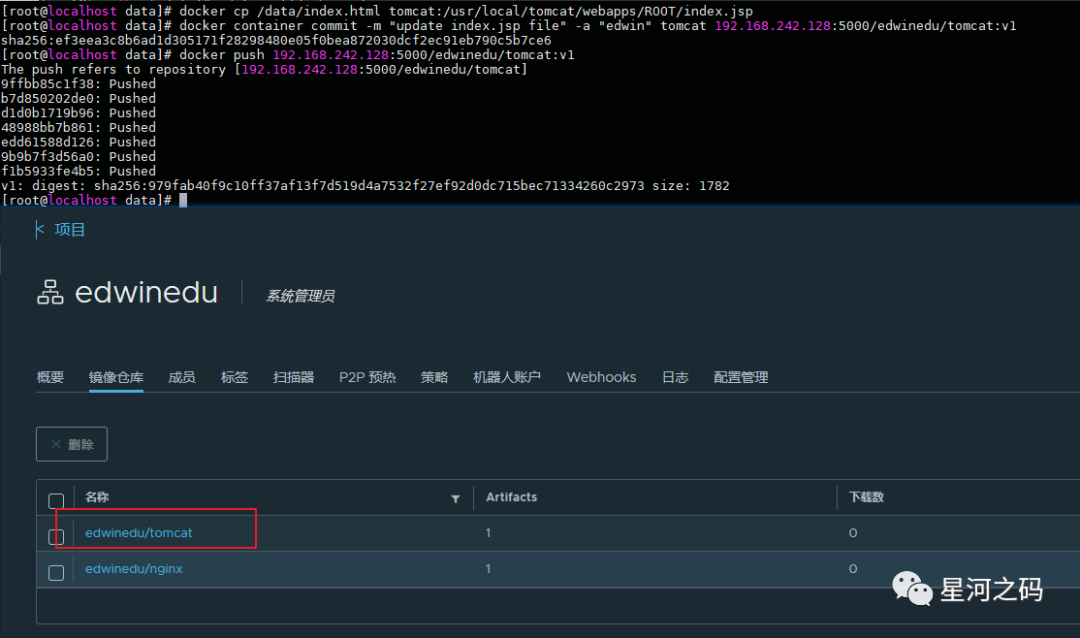The image size is (1080, 638).
Task: Open the edwinedu/nginx repository link
Action: tap(134, 568)
